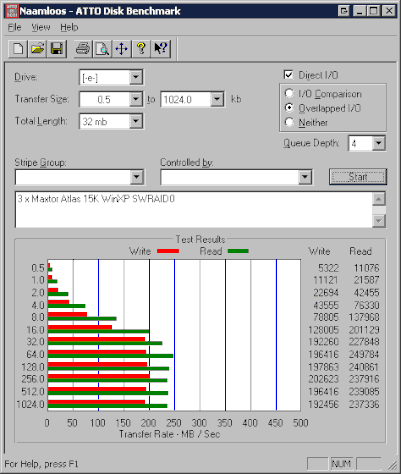
Task: Open Print Preview magnifier icon
Action: [102, 49]
